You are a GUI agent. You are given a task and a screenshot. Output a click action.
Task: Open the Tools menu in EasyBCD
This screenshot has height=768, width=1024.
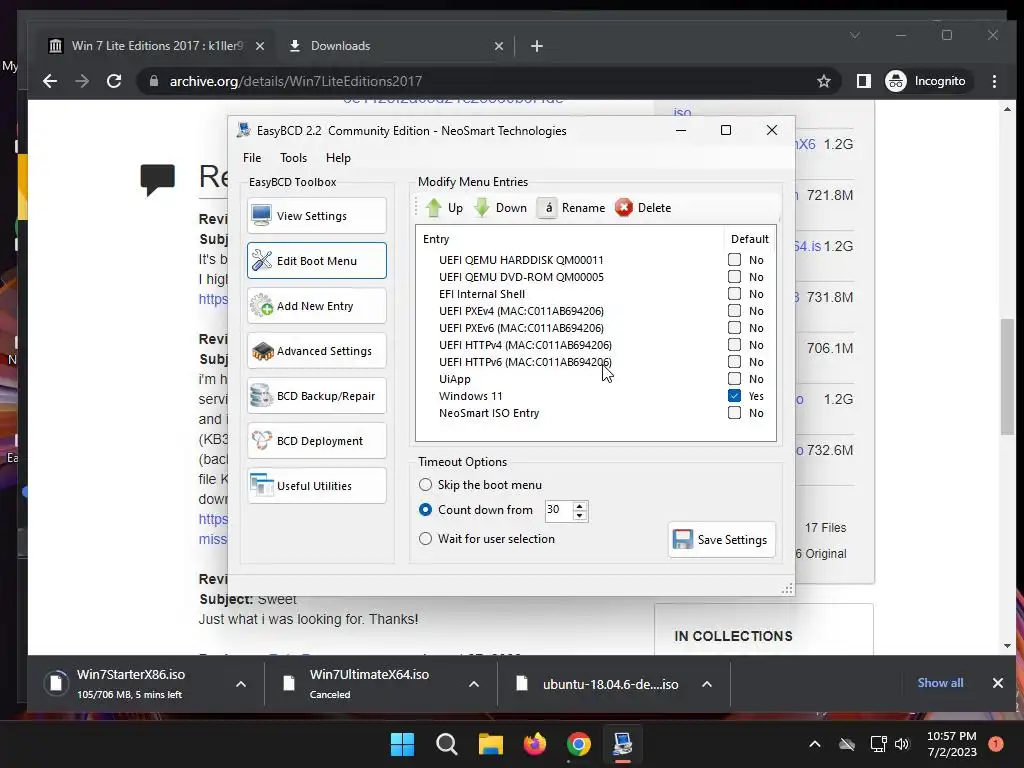pyautogui.click(x=293, y=157)
